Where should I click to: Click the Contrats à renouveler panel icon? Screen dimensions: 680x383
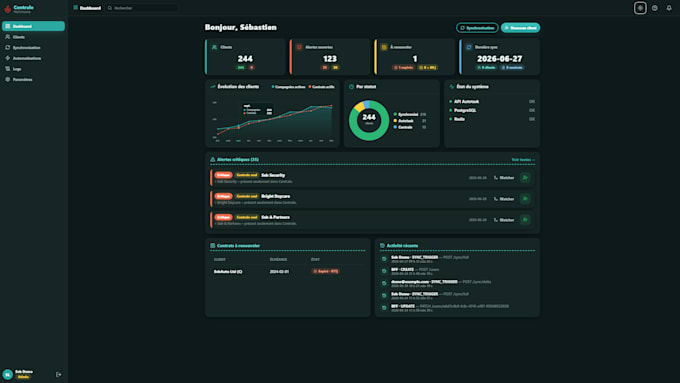click(x=212, y=246)
